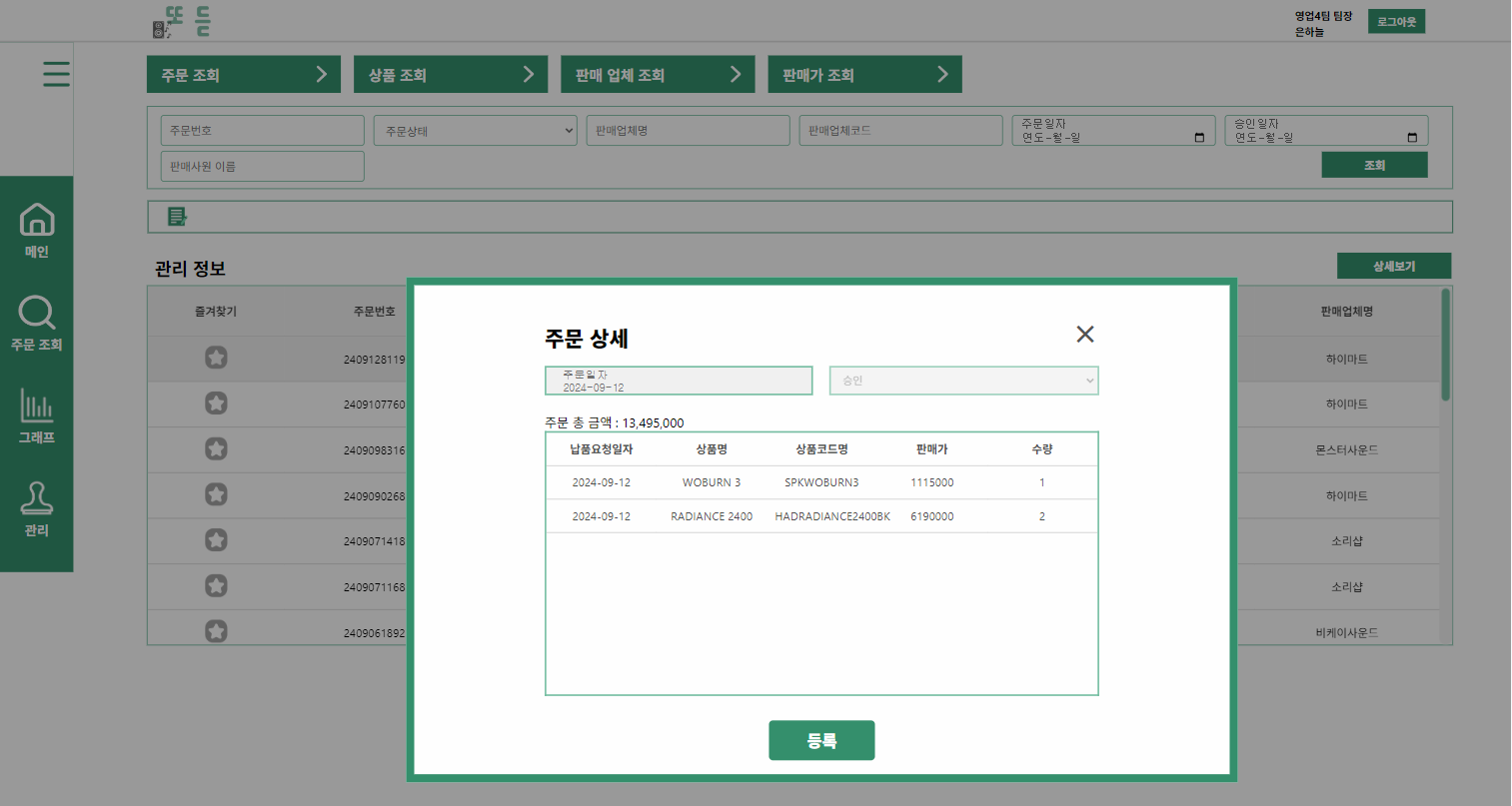1512x806 pixels.
Task: Focus the 주문번호 input field
Action: point(263,131)
